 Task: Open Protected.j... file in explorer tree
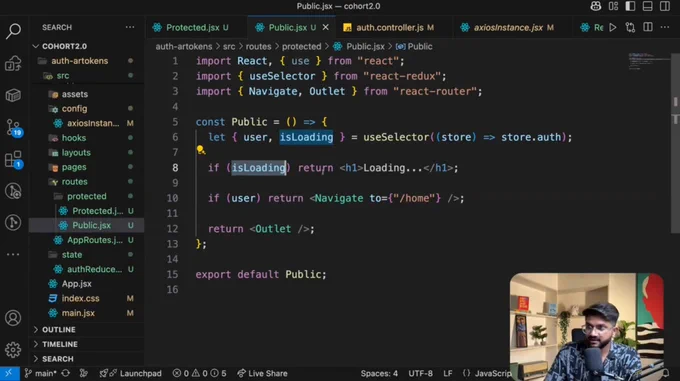(87, 211)
